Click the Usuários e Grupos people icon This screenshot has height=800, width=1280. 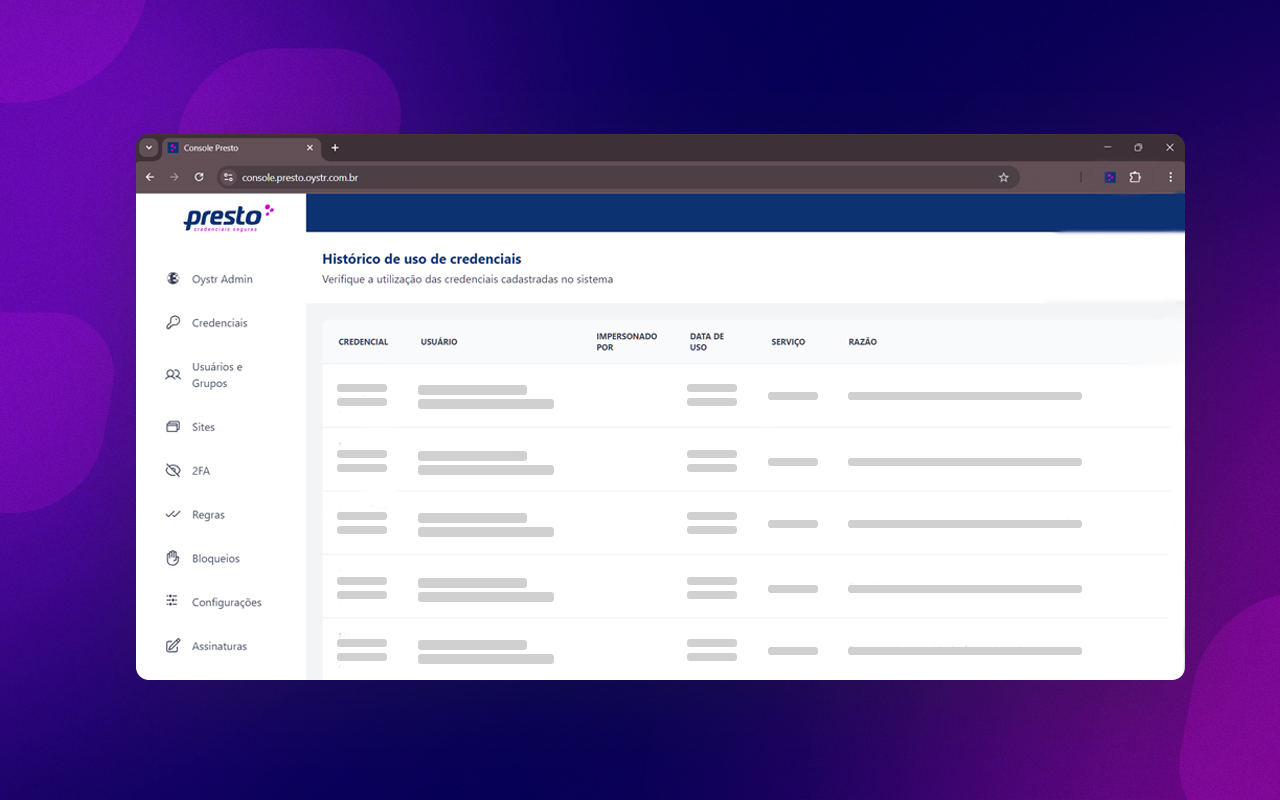(173, 375)
